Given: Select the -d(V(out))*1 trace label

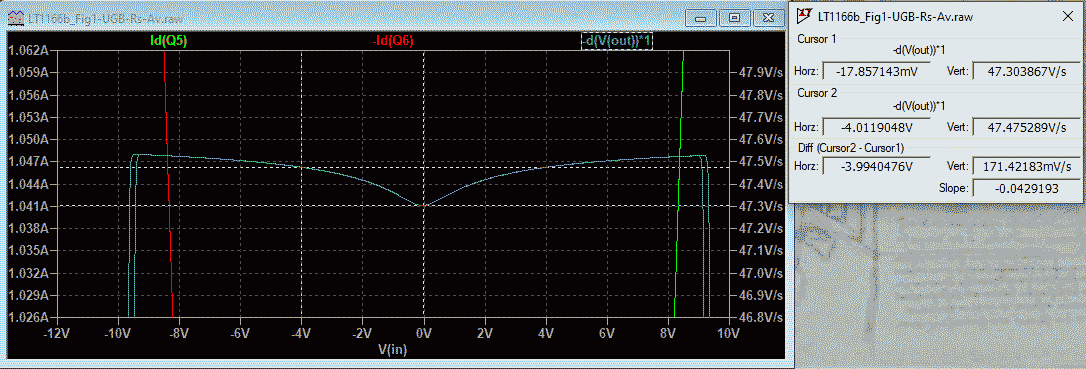Looking at the screenshot, I should click(616, 42).
